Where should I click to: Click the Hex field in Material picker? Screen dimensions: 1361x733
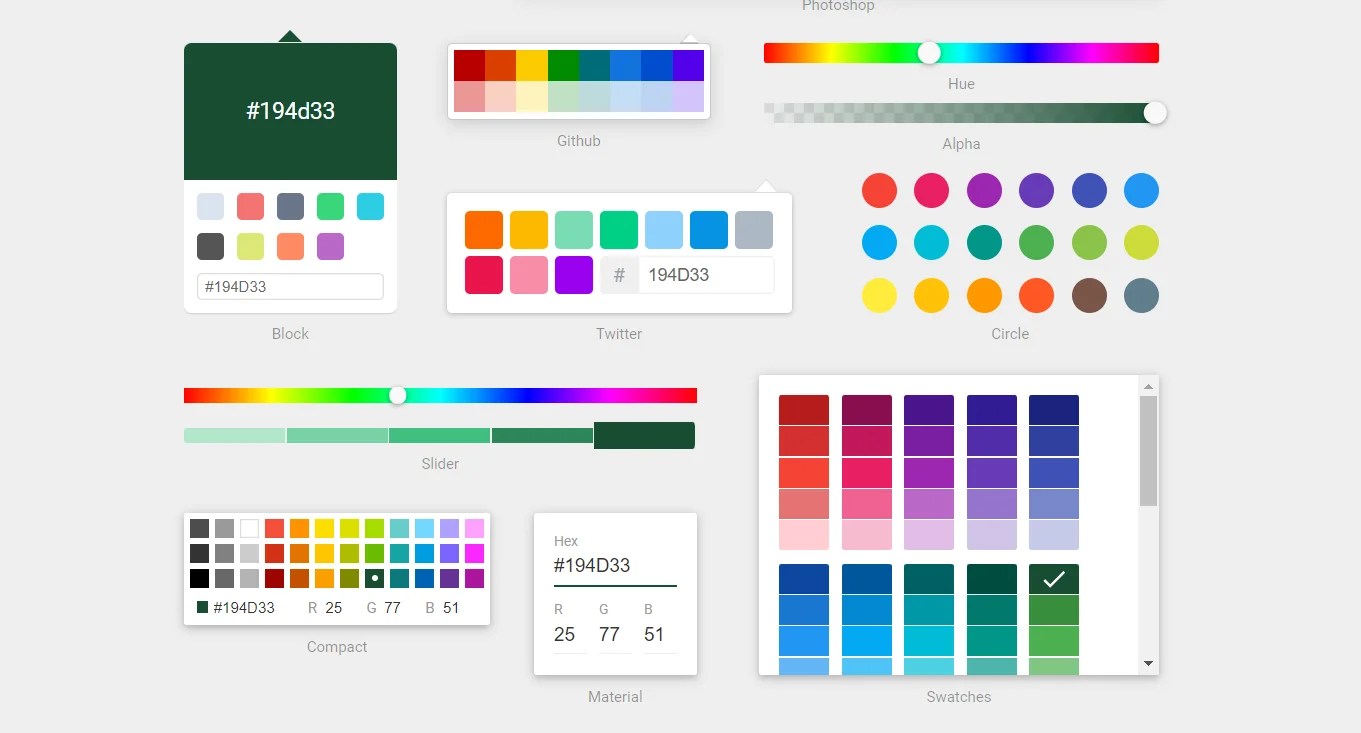pos(615,566)
